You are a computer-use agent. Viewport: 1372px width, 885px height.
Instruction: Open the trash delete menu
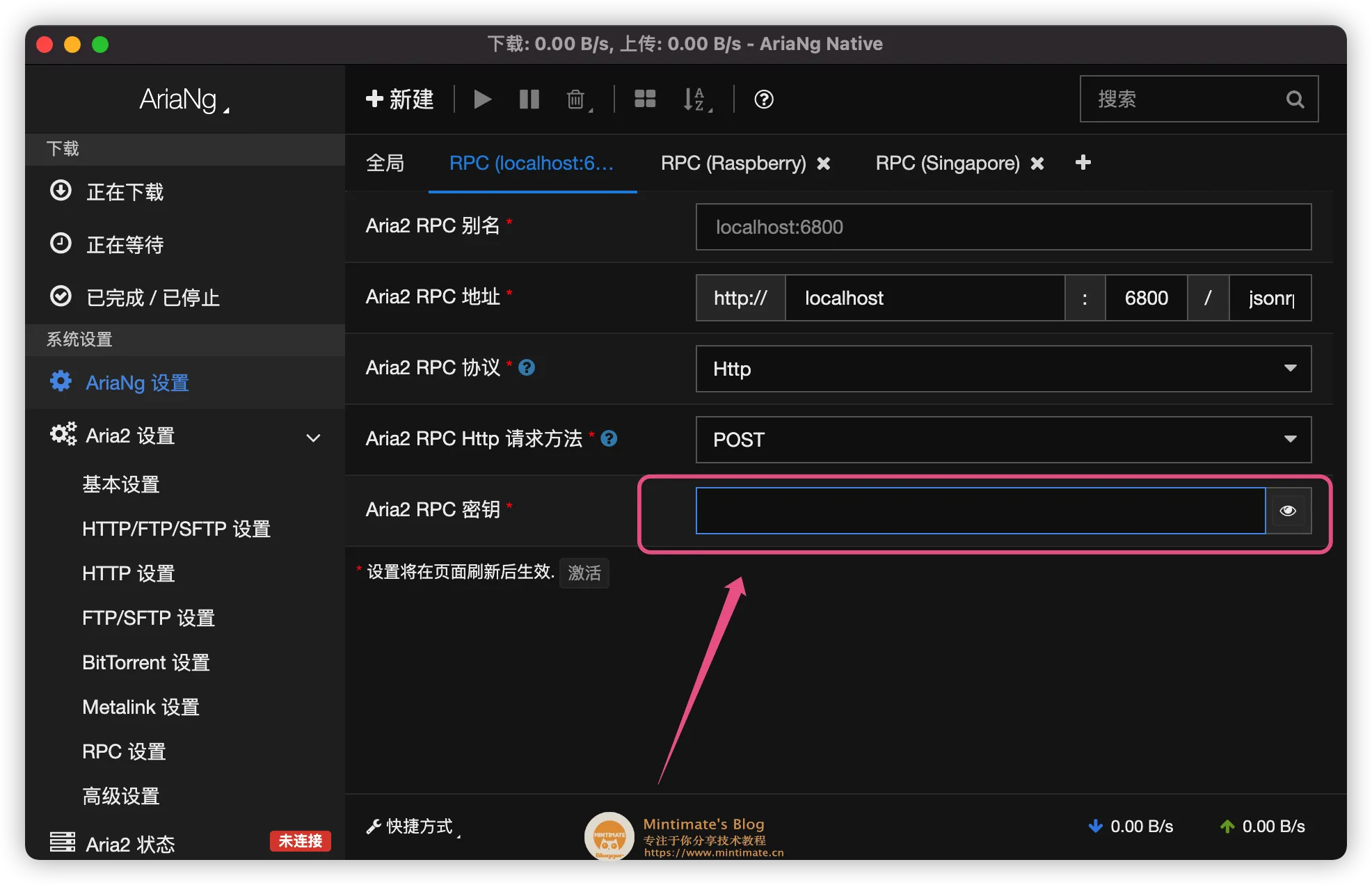579,99
